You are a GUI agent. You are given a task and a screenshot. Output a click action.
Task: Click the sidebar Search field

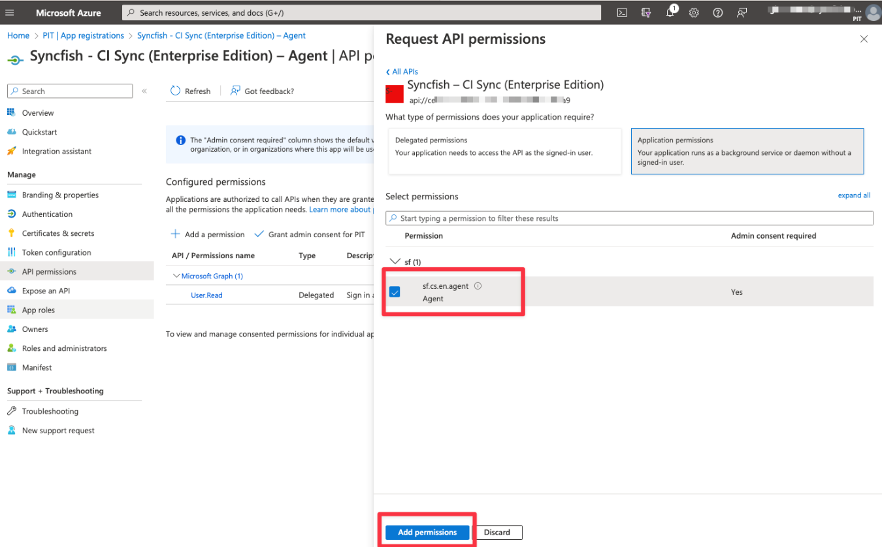pos(70,91)
